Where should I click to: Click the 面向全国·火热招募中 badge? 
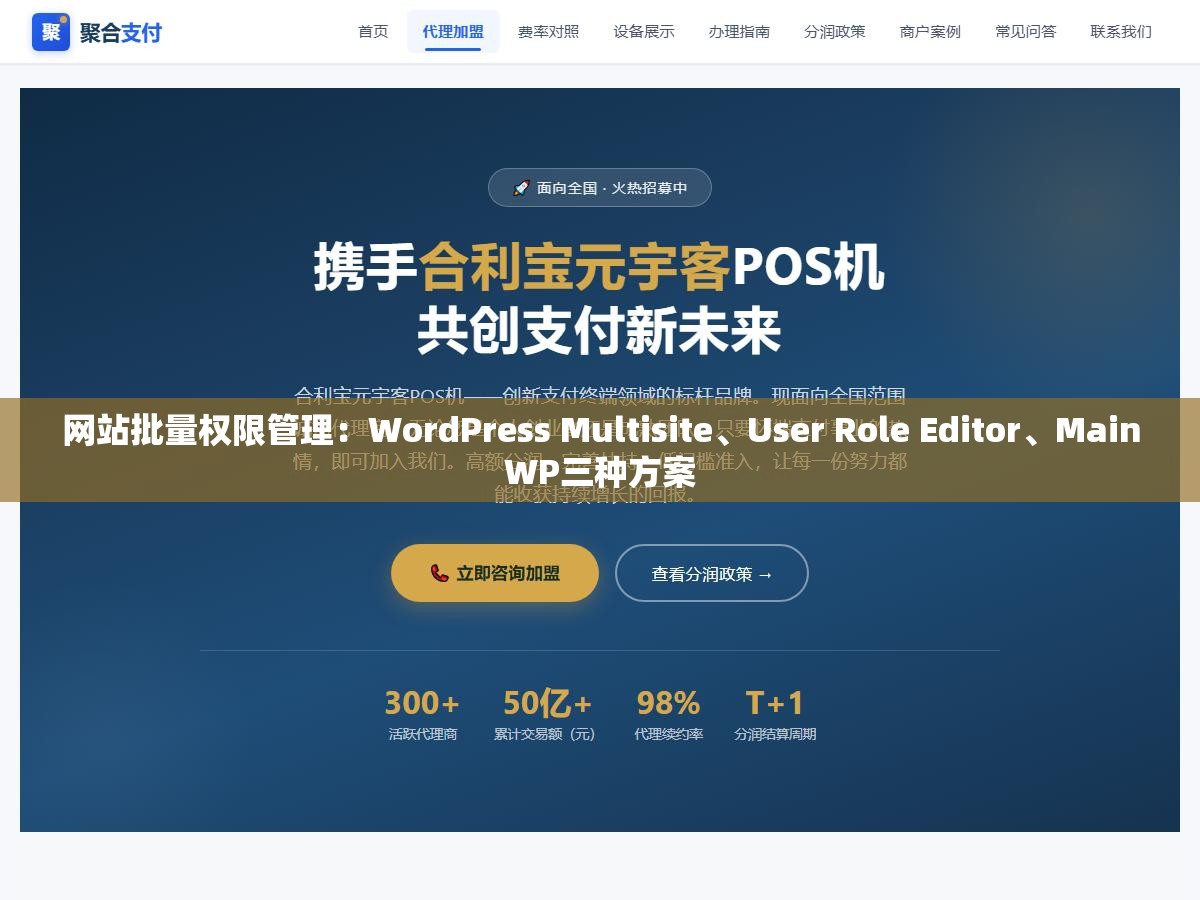(600, 188)
